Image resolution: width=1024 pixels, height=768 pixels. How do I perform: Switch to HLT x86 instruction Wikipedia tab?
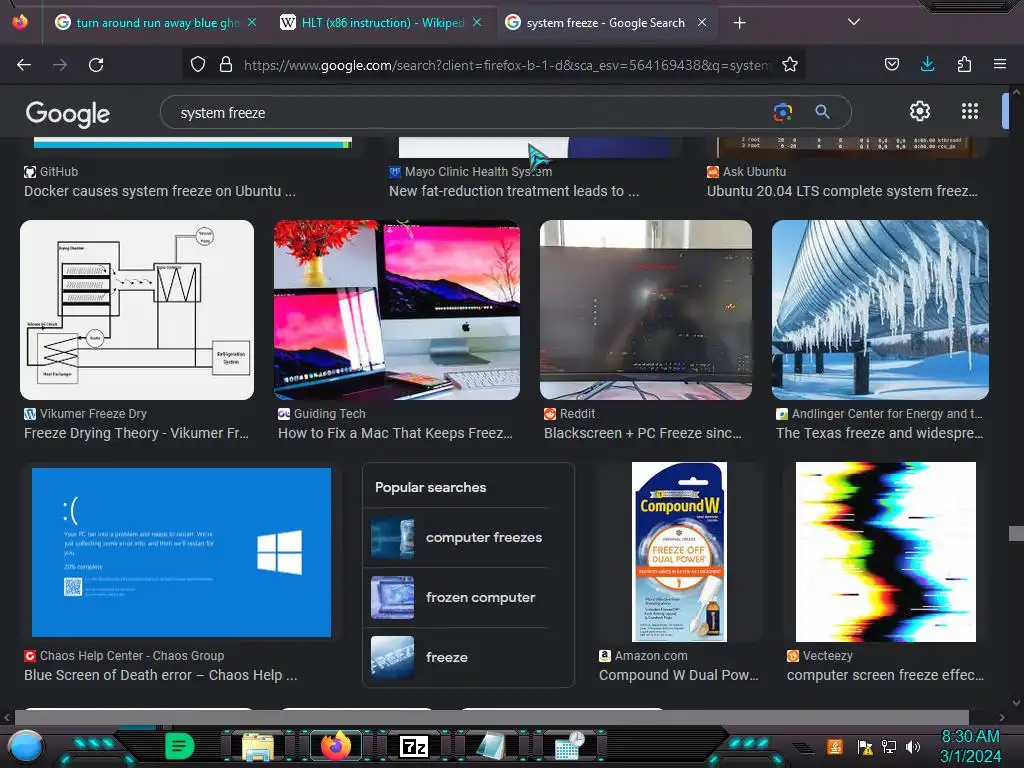[x=383, y=23]
